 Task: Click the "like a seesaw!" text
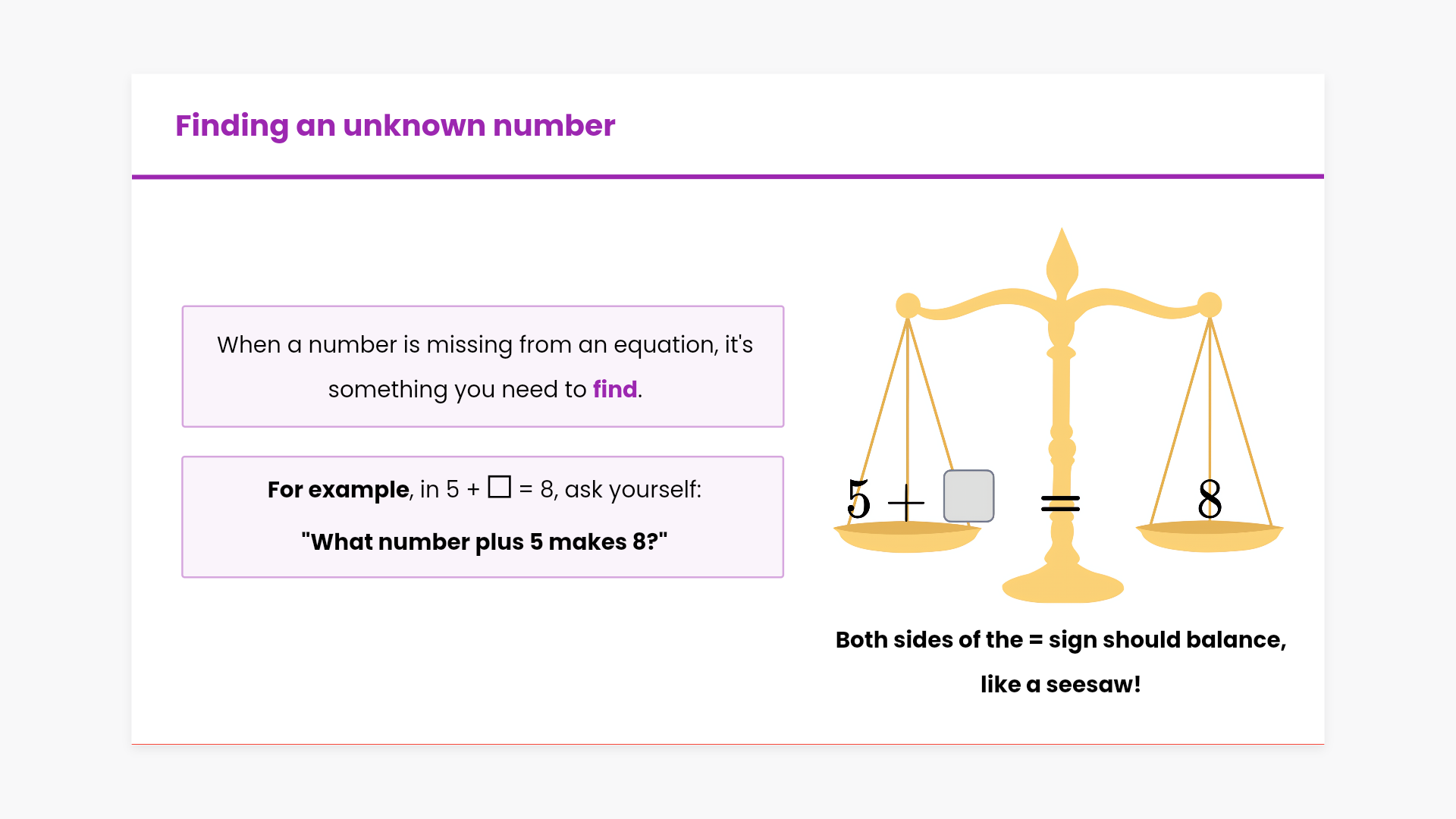(x=1060, y=685)
